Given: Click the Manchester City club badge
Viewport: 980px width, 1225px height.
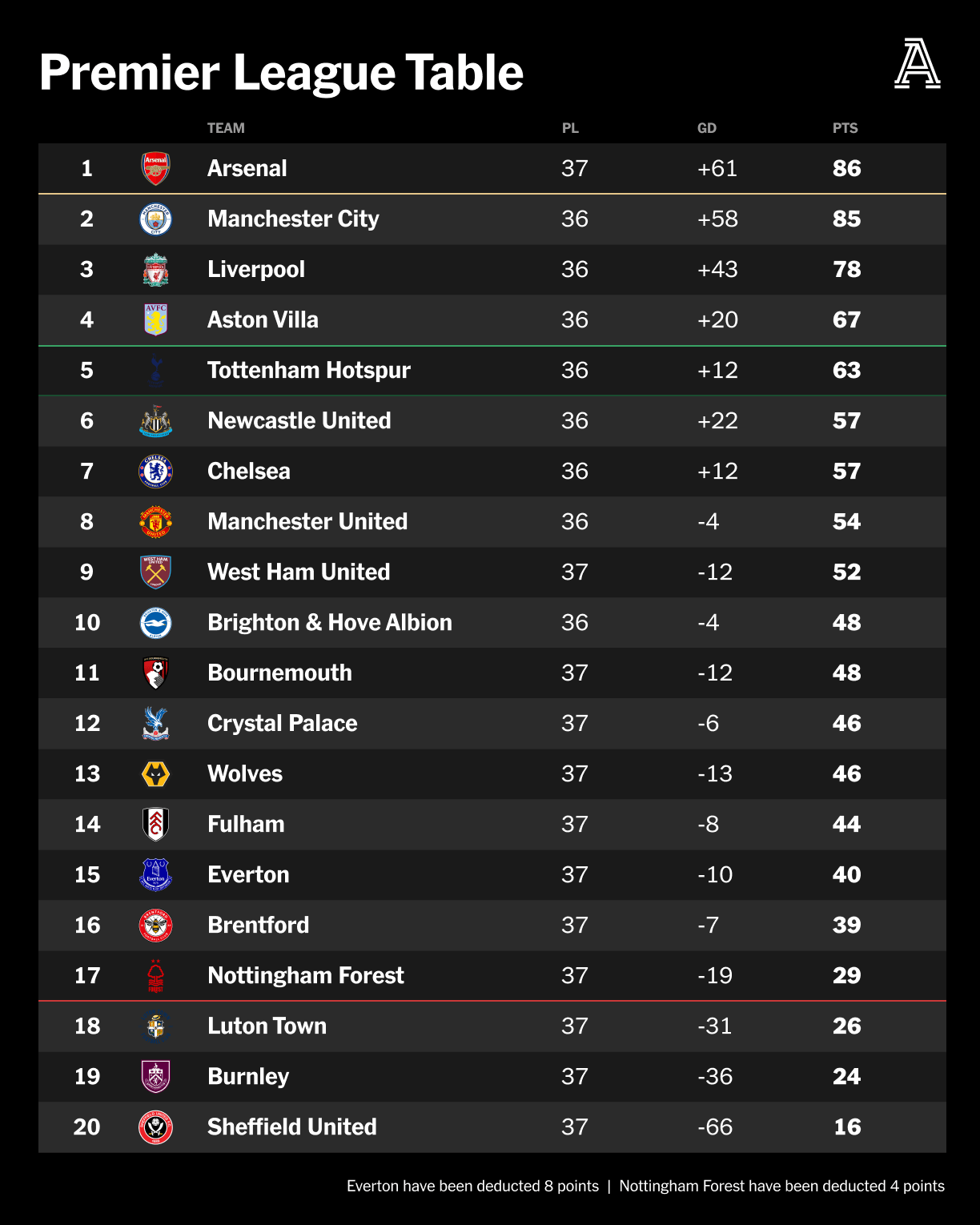Looking at the screenshot, I should 155,219.
